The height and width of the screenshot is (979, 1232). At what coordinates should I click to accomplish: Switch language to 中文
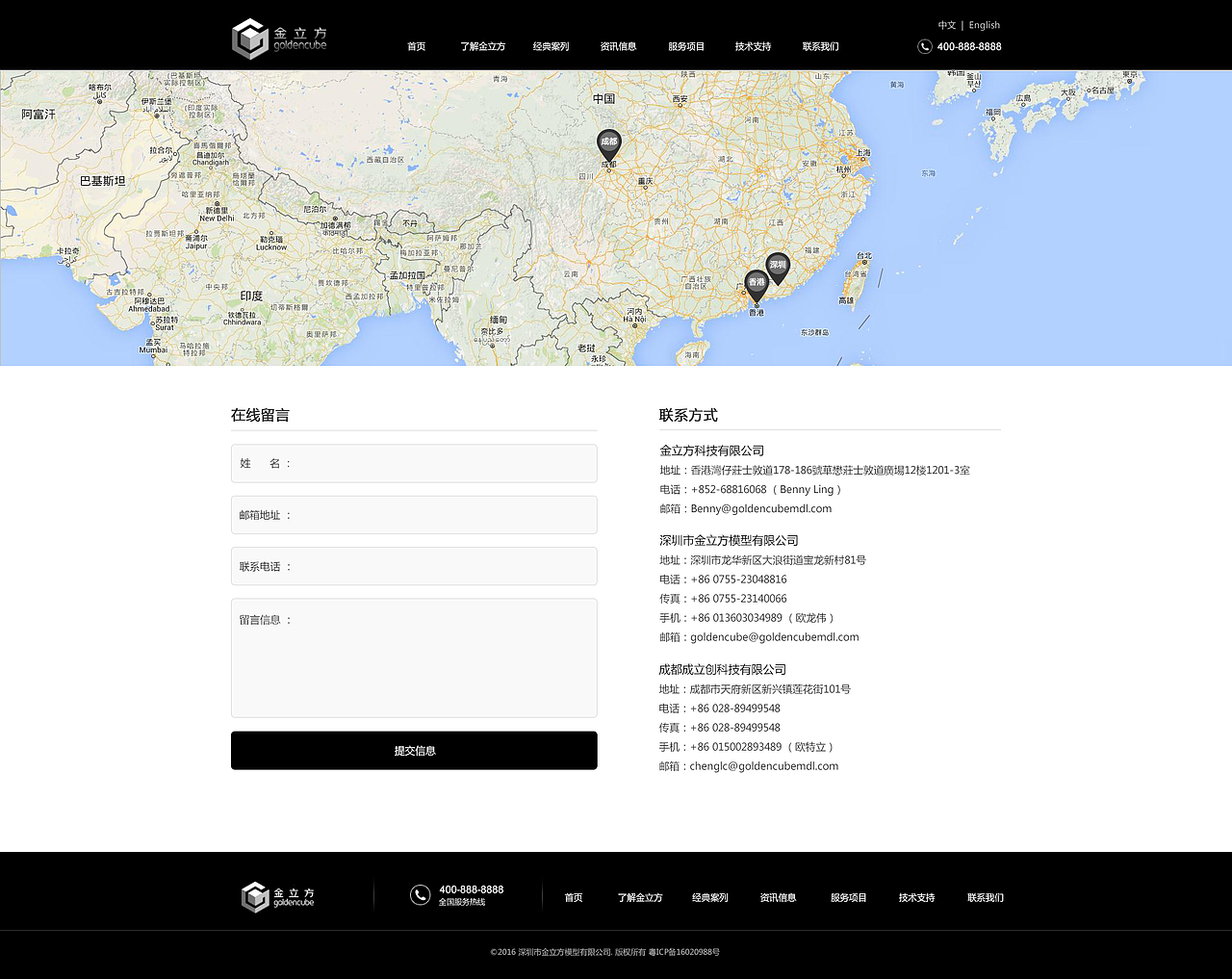coord(947,25)
